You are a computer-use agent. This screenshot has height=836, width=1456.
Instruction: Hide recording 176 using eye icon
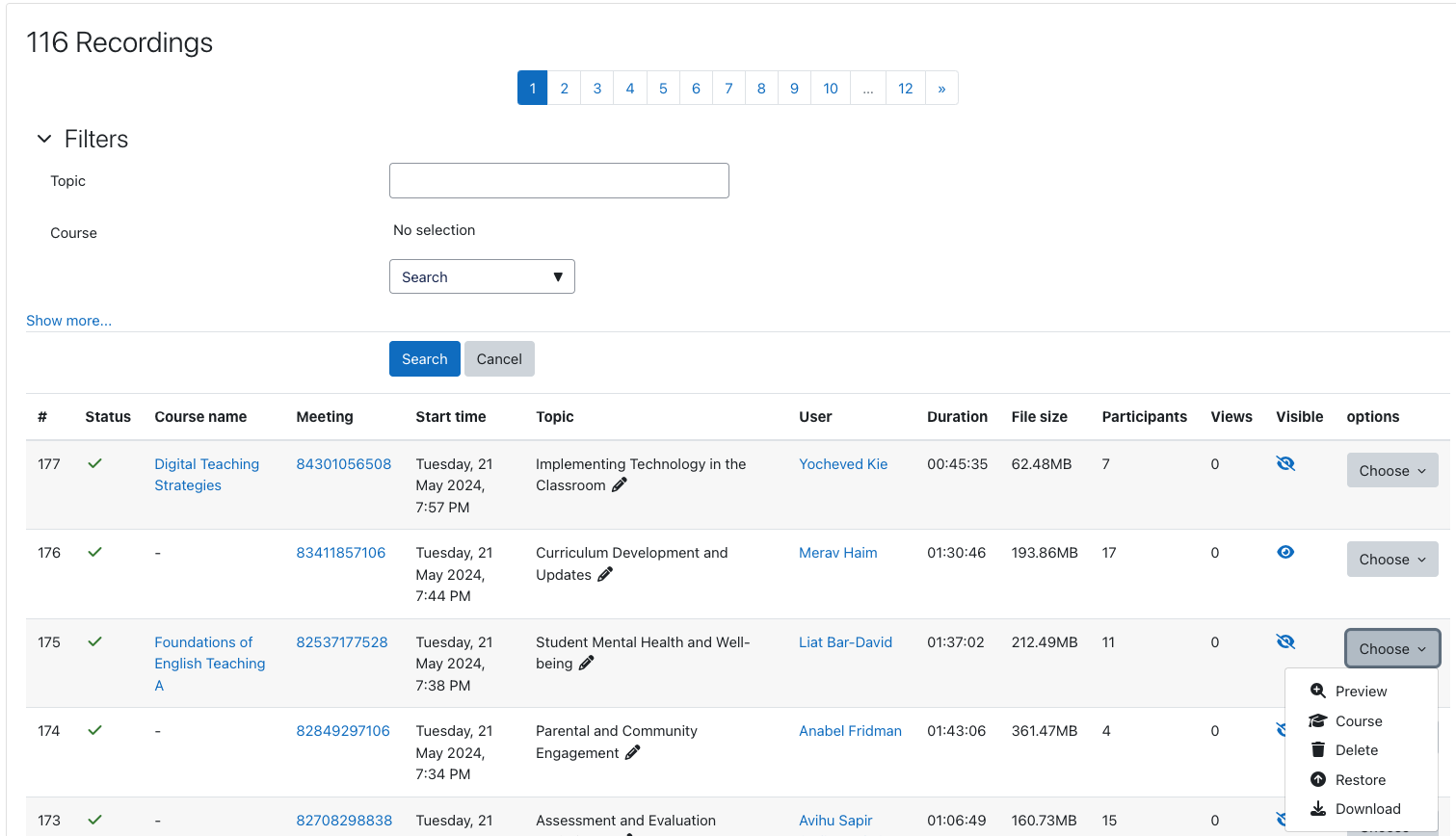click(x=1285, y=553)
